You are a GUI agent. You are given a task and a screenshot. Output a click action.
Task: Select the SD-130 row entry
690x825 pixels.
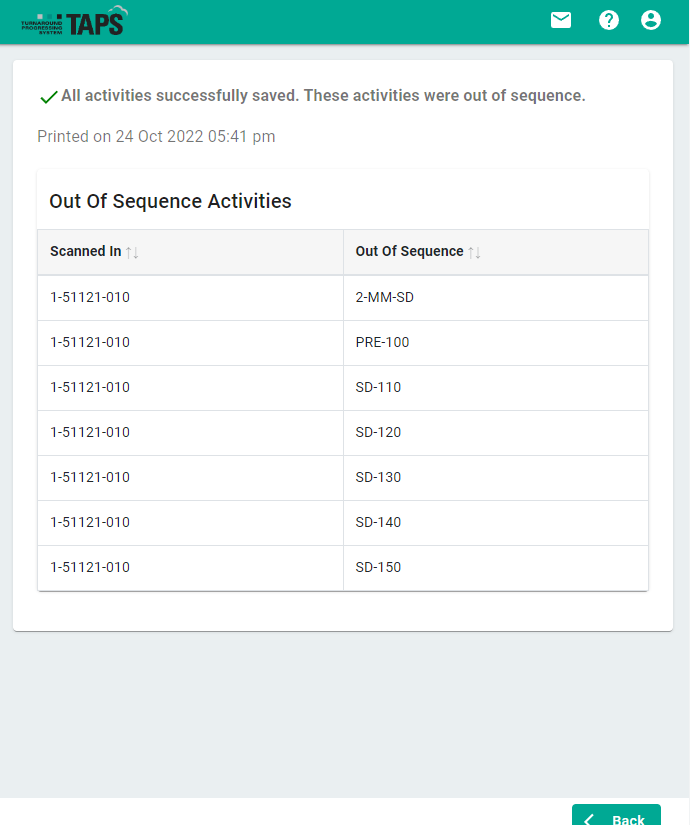(x=378, y=477)
